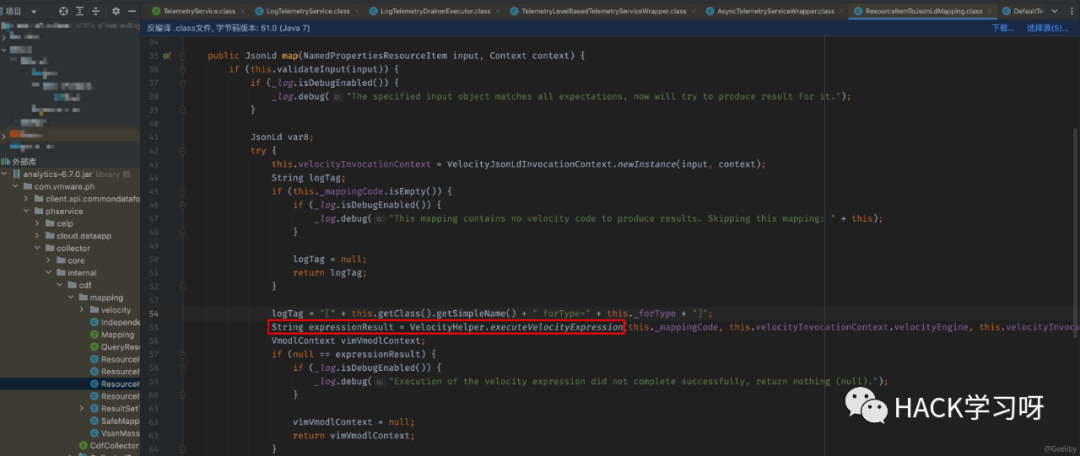The height and width of the screenshot is (456, 1080).
Task: Expand the ceip package
Action: pos(39,223)
